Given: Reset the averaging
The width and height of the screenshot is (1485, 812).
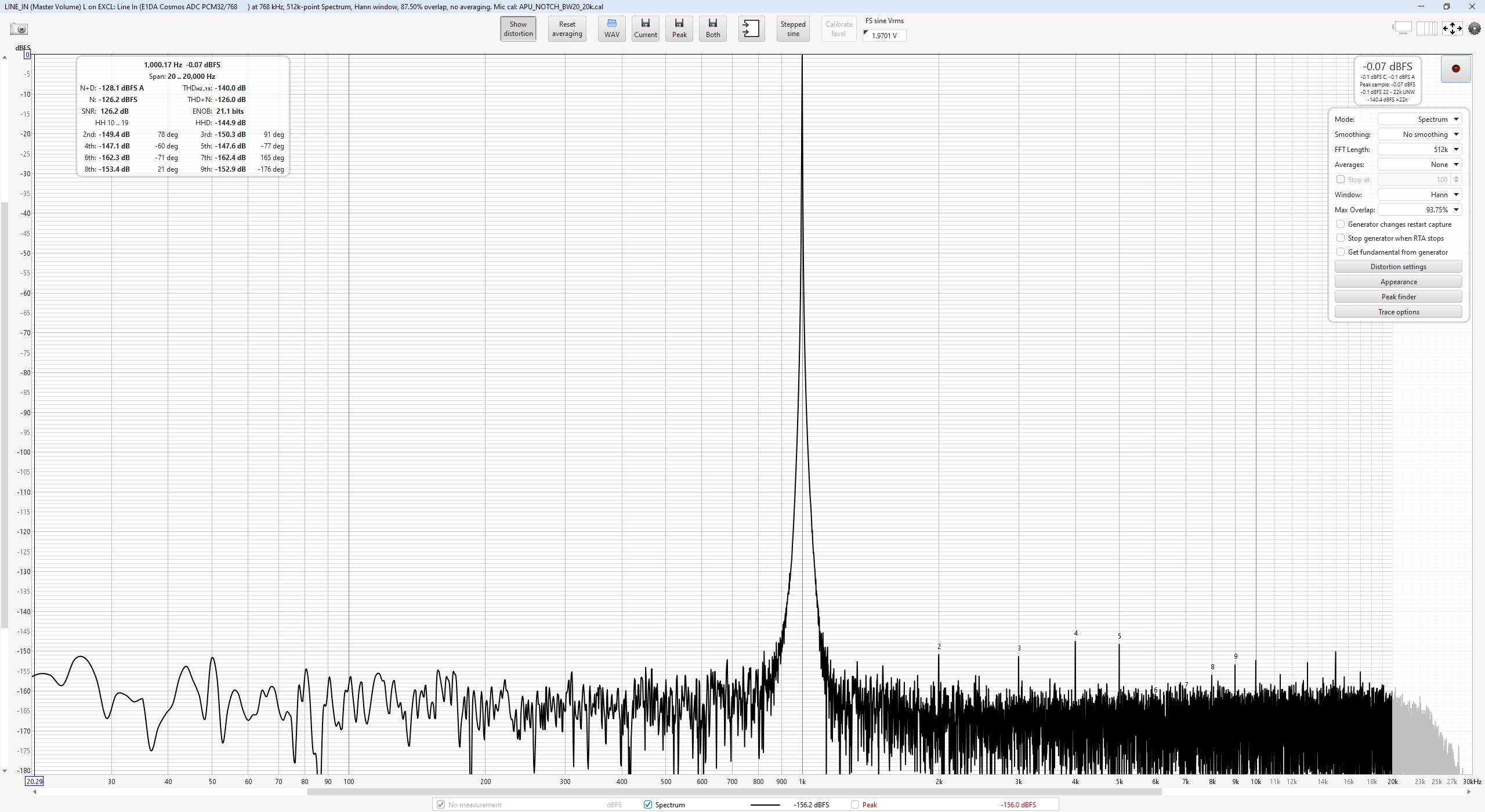Looking at the screenshot, I should pos(567,28).
